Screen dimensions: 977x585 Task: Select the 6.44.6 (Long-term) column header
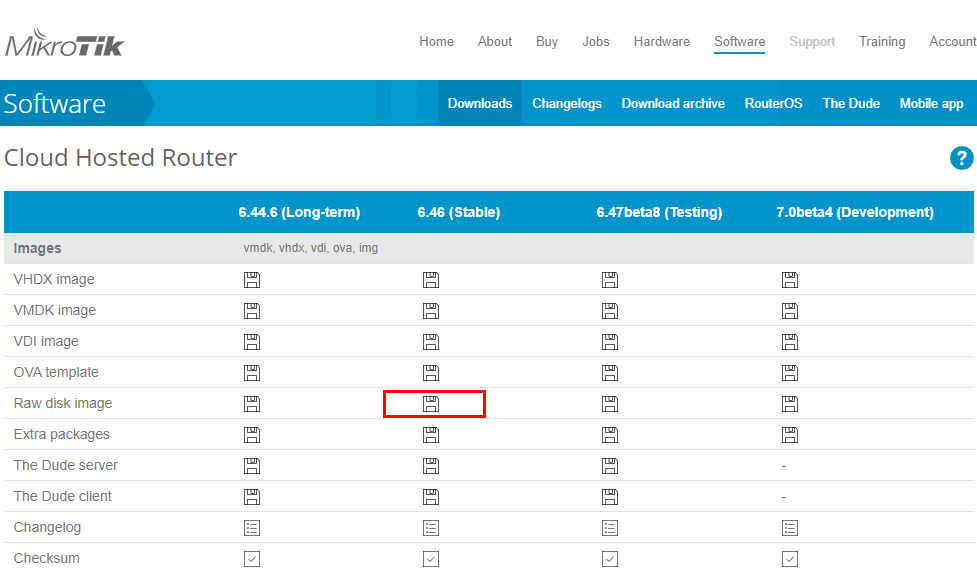pyautogui.click(x=299, y=212)
